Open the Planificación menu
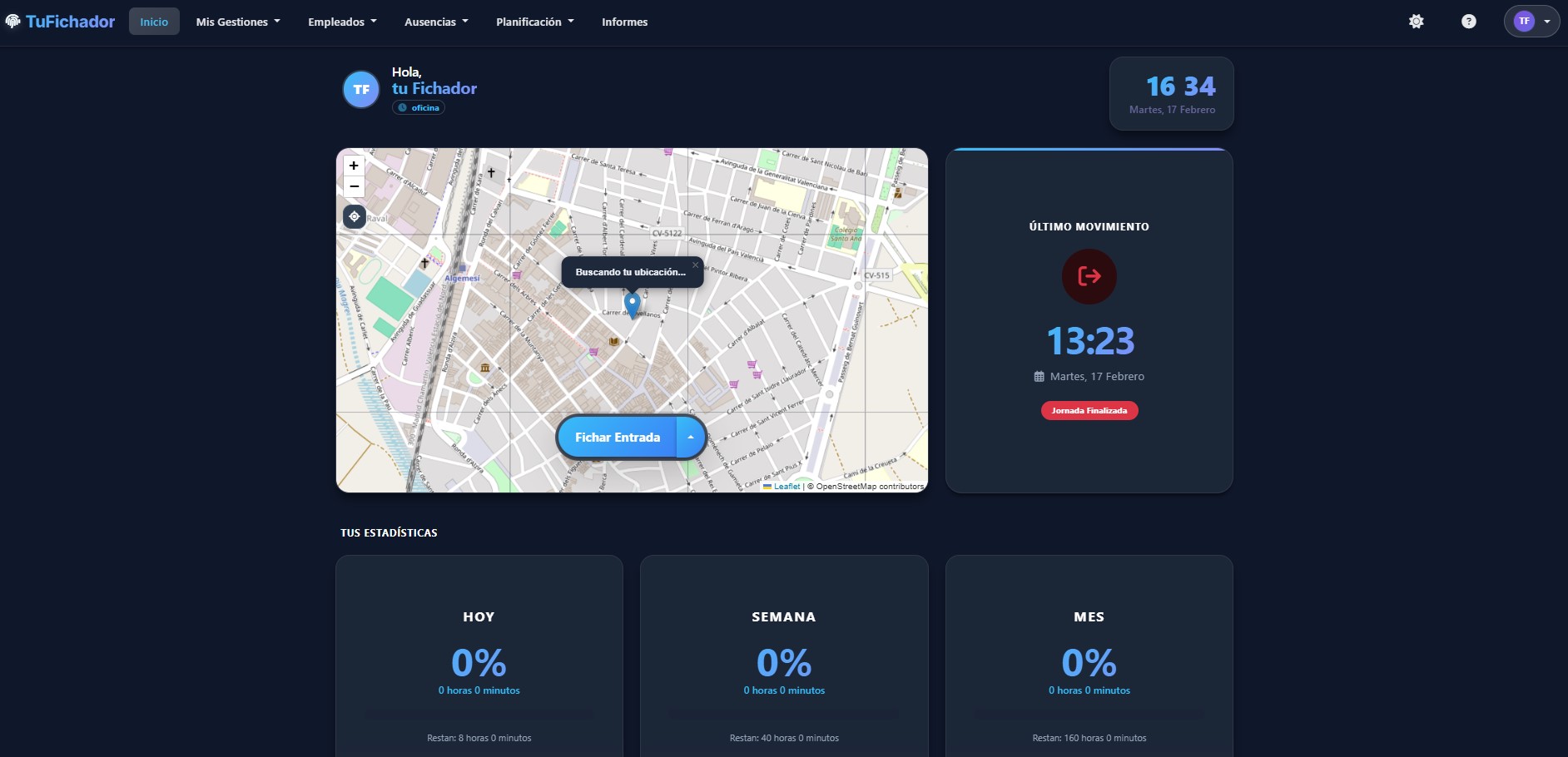The height and width of the screenshot is (757, 1568). tap(534, 22)
